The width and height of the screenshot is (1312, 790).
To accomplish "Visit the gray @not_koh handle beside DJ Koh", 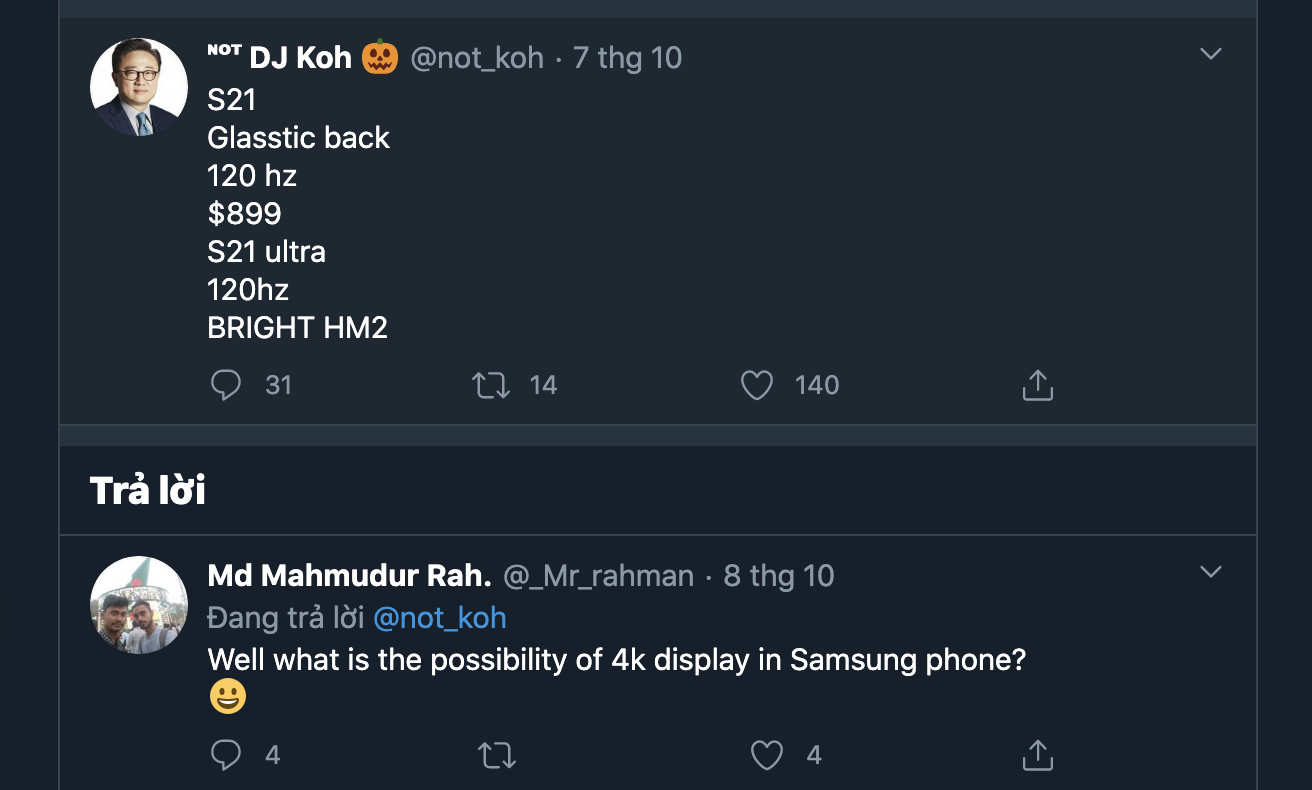I will 477,58.
